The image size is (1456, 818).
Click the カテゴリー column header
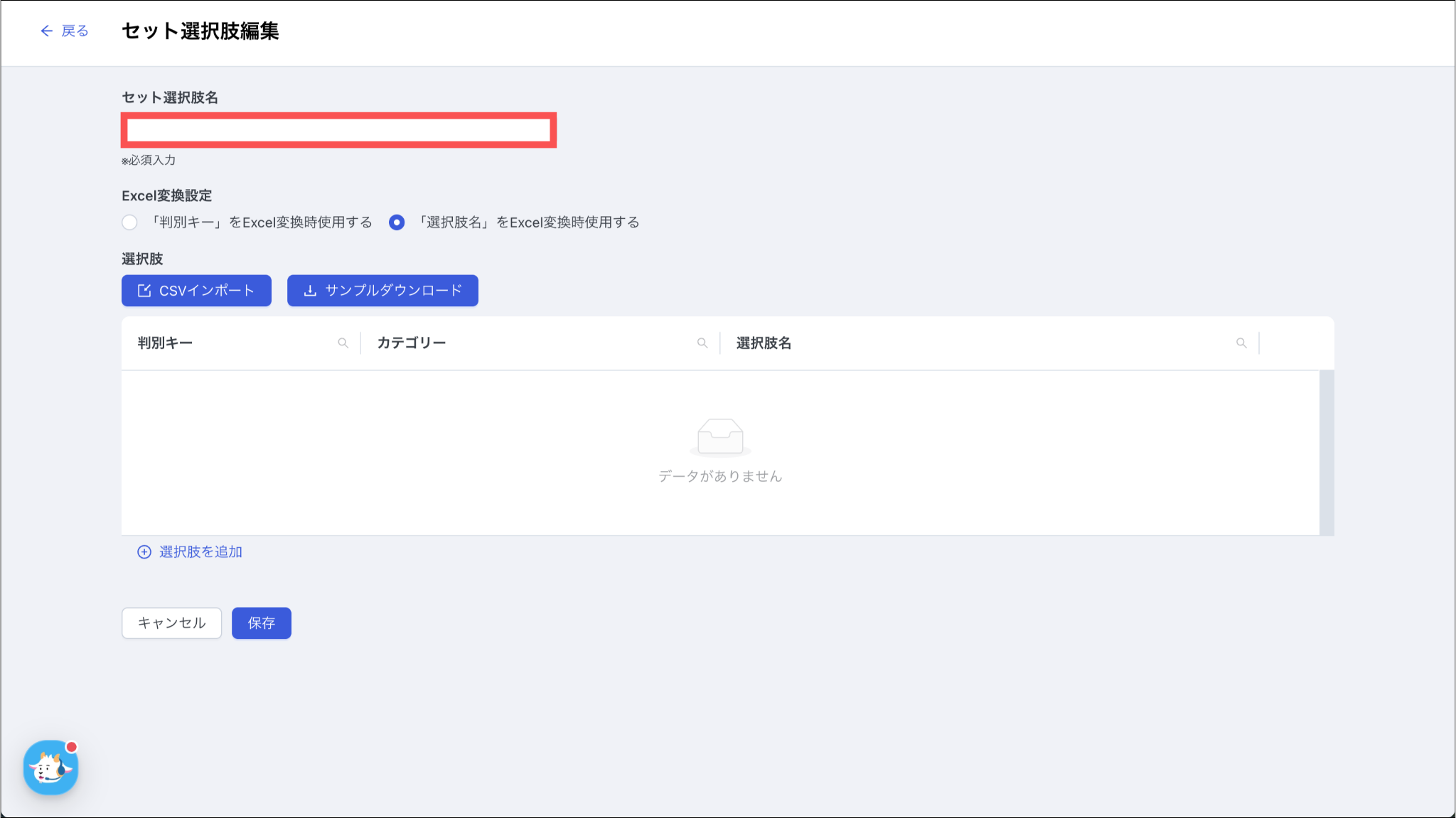click(x=411, y=343)
